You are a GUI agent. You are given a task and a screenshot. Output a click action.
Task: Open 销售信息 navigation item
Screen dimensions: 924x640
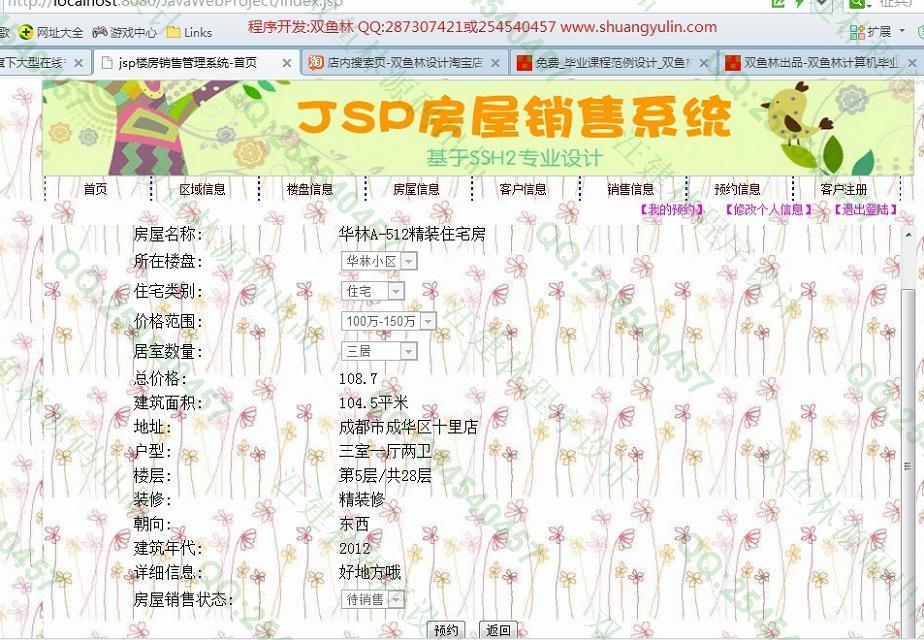click(x=631, y=189)
